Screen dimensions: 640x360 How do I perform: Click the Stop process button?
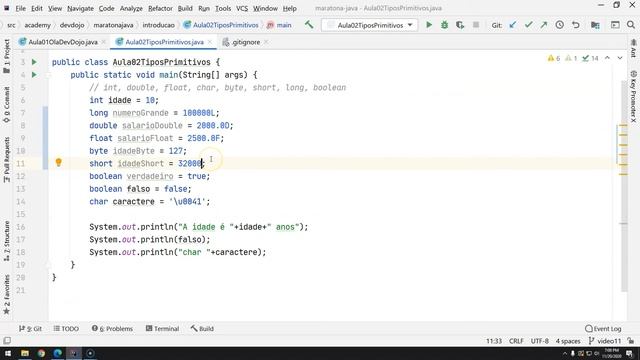coord(476,25)
